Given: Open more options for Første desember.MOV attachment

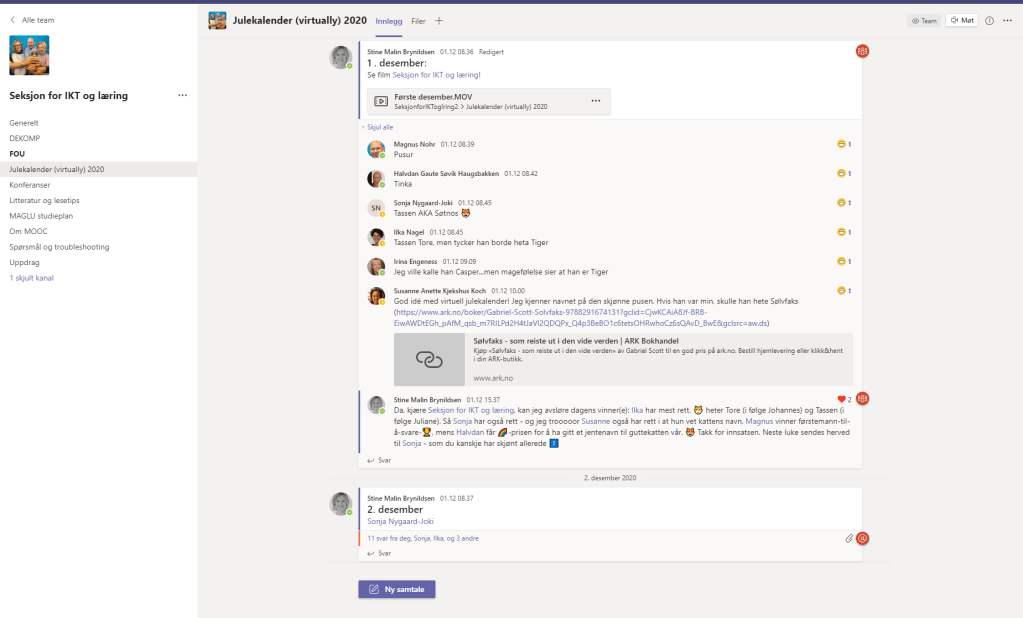Looking at the screenshot, I should point(596,101).
